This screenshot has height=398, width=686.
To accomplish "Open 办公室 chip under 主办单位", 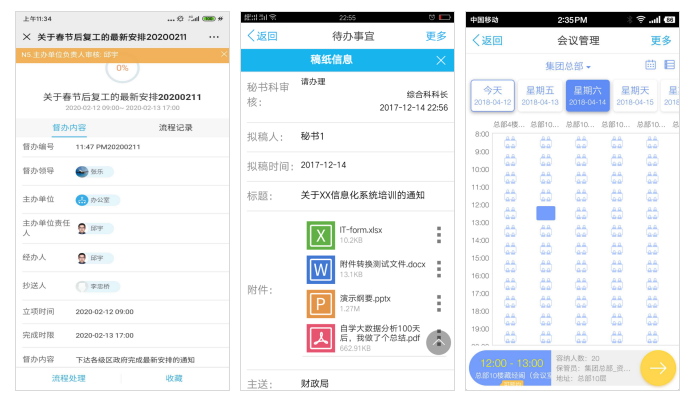I will coord(97,200).
